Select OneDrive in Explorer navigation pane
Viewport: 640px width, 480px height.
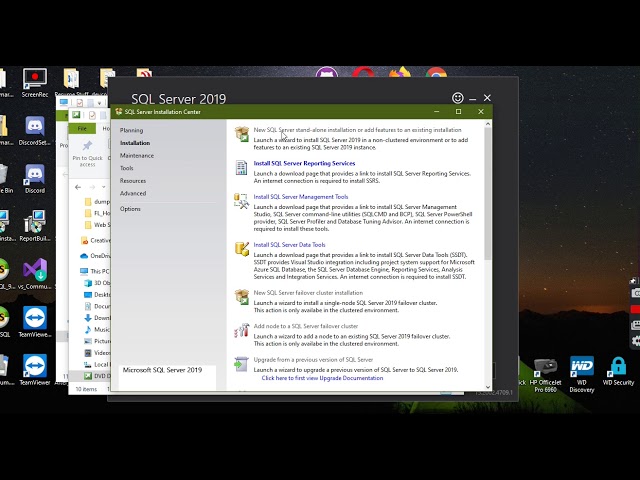96,256
